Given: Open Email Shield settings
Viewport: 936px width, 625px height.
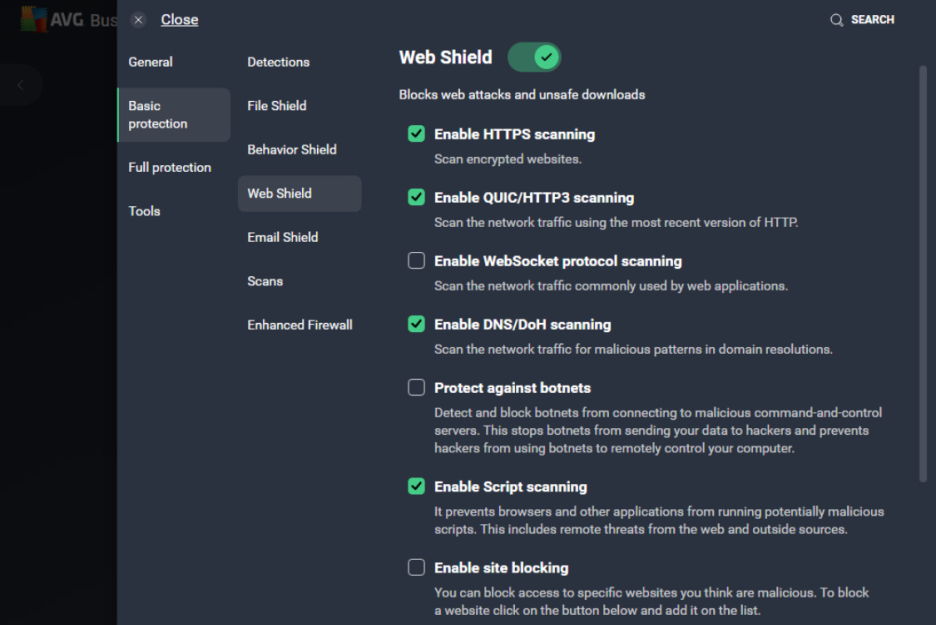Looking at the screenshot, I should 283,237.
